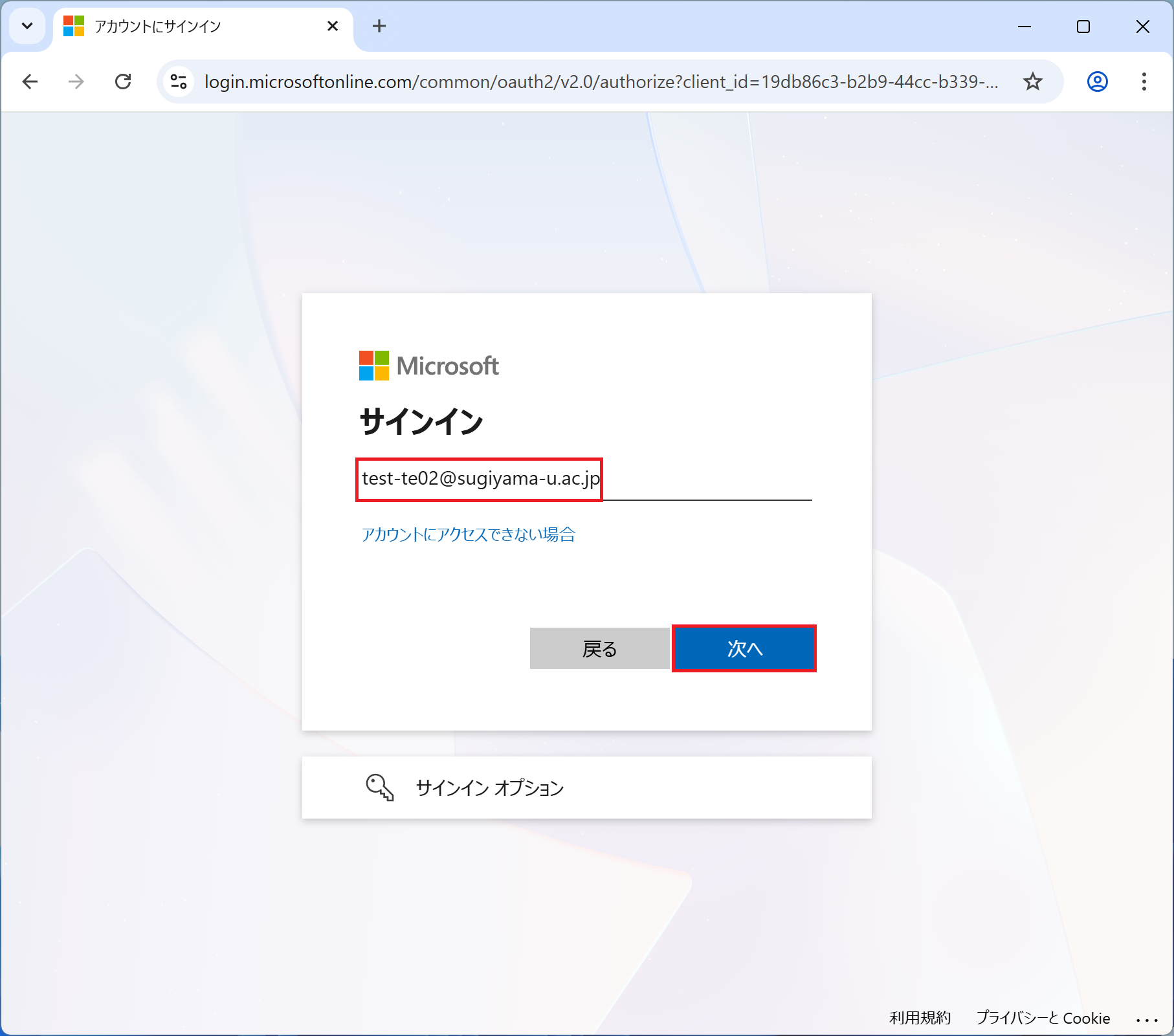Open the 利用規約 link
Screen dimensions: 1174x1036
tap(920, 1018)
